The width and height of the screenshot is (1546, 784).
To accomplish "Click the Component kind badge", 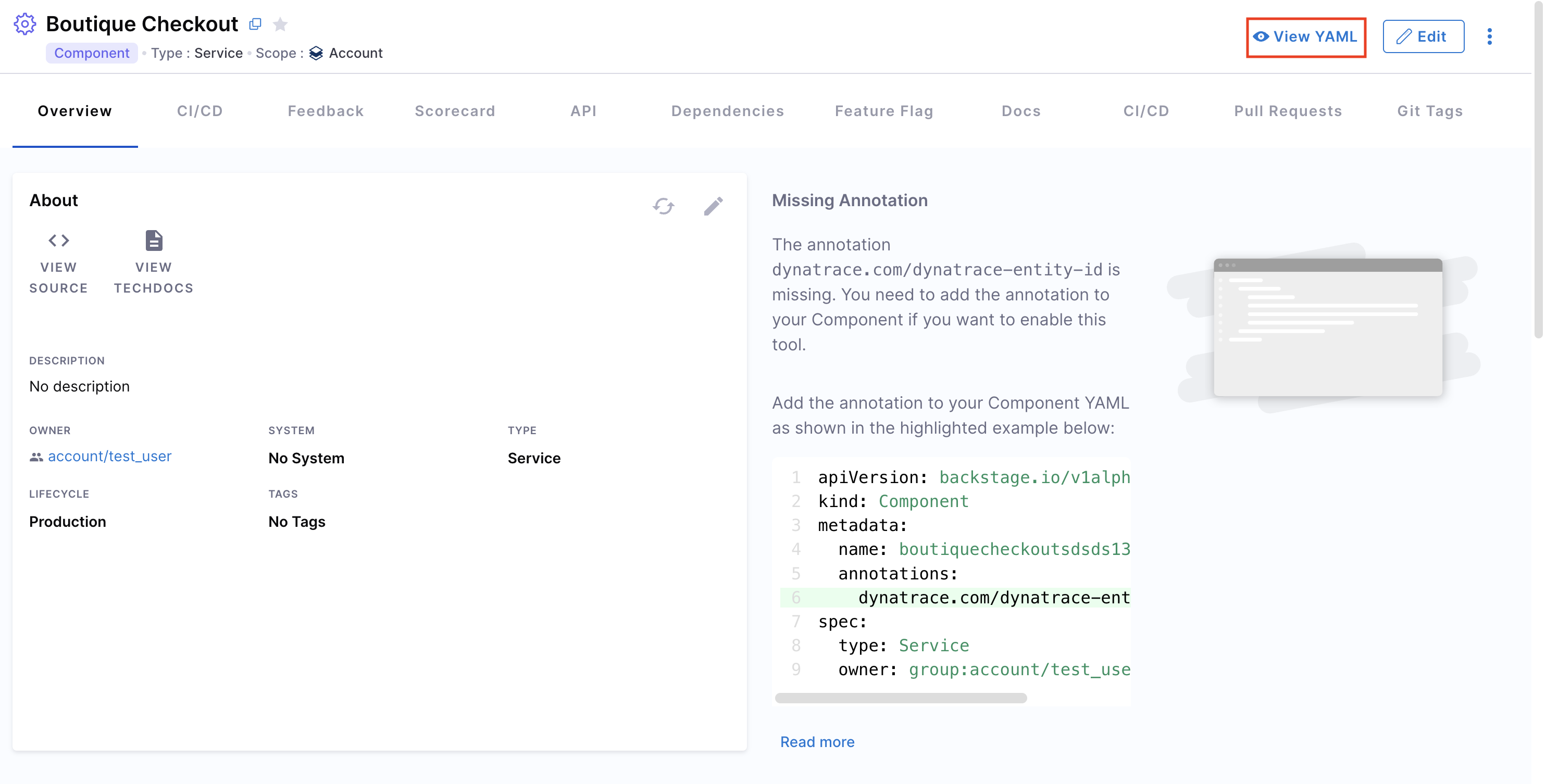I will 92,54.
